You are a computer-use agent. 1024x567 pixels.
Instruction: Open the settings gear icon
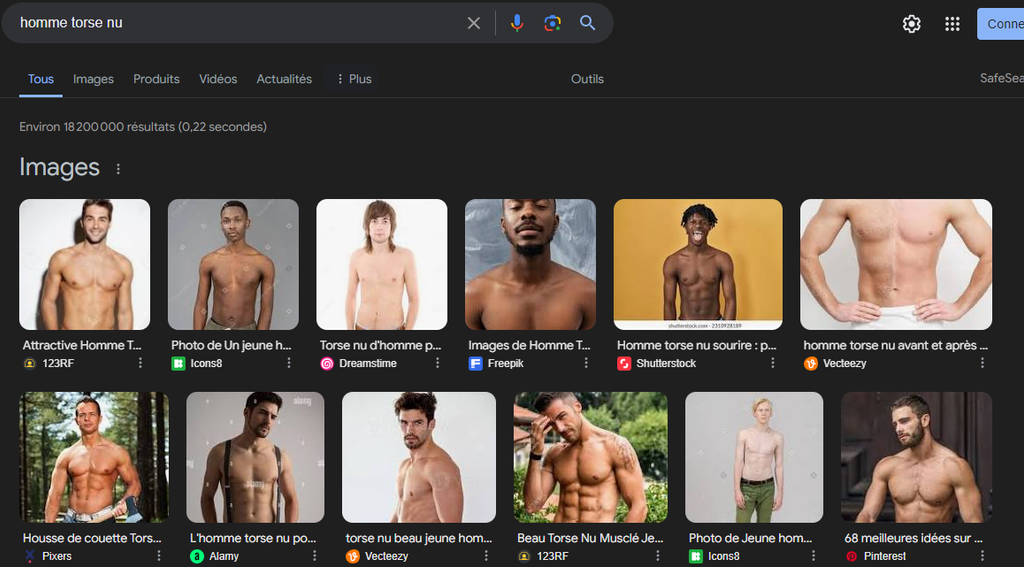point(911,24)
